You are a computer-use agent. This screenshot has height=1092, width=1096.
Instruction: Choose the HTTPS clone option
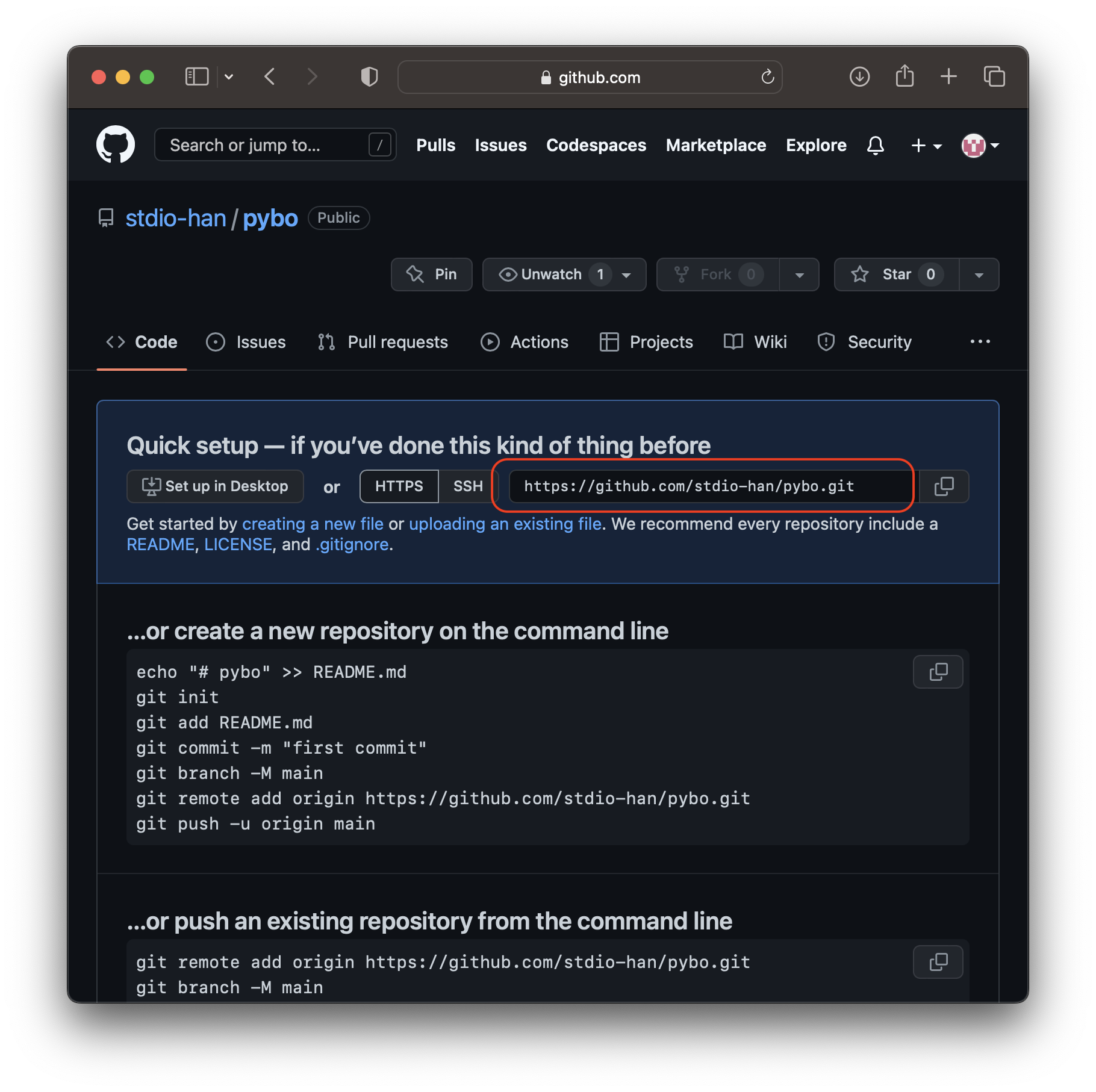[x=399, y=486]
